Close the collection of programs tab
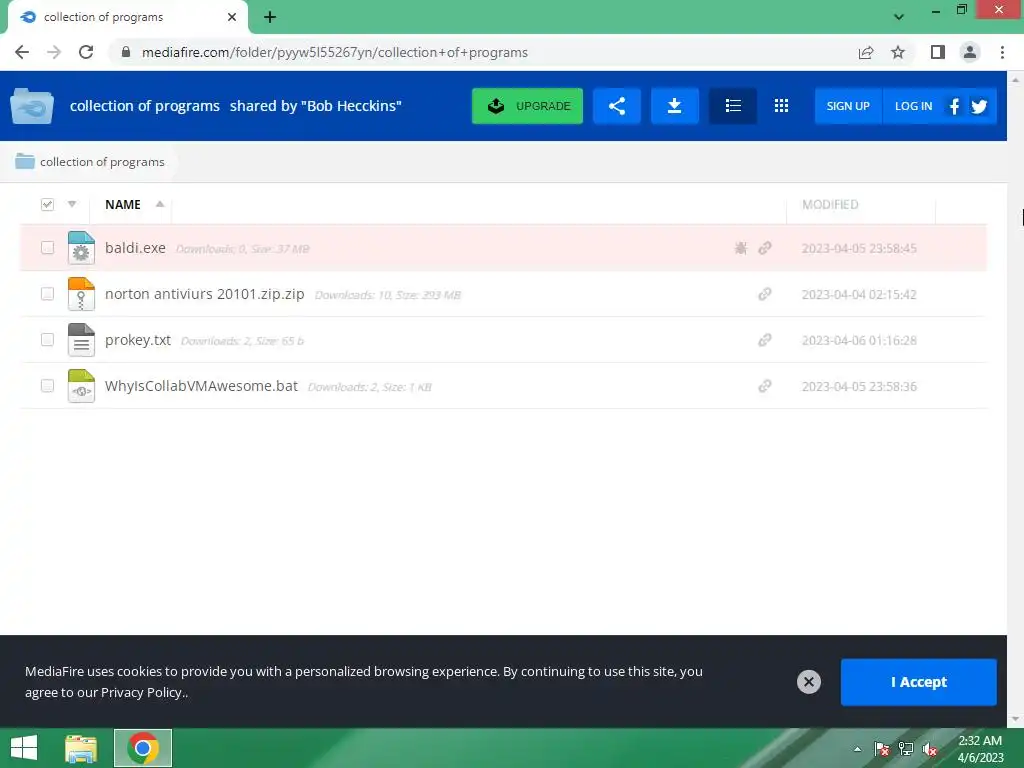Image resolution: width=1024 pixels, height=768 pixels. pyautogui.click(x=232, y=17)
